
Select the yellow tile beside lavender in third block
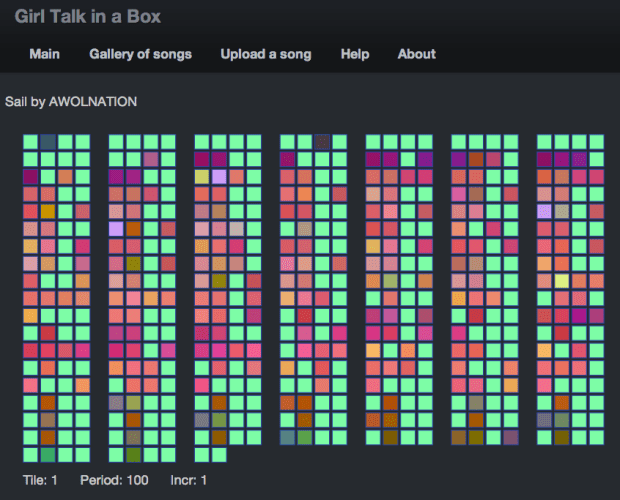click(202, 177)
